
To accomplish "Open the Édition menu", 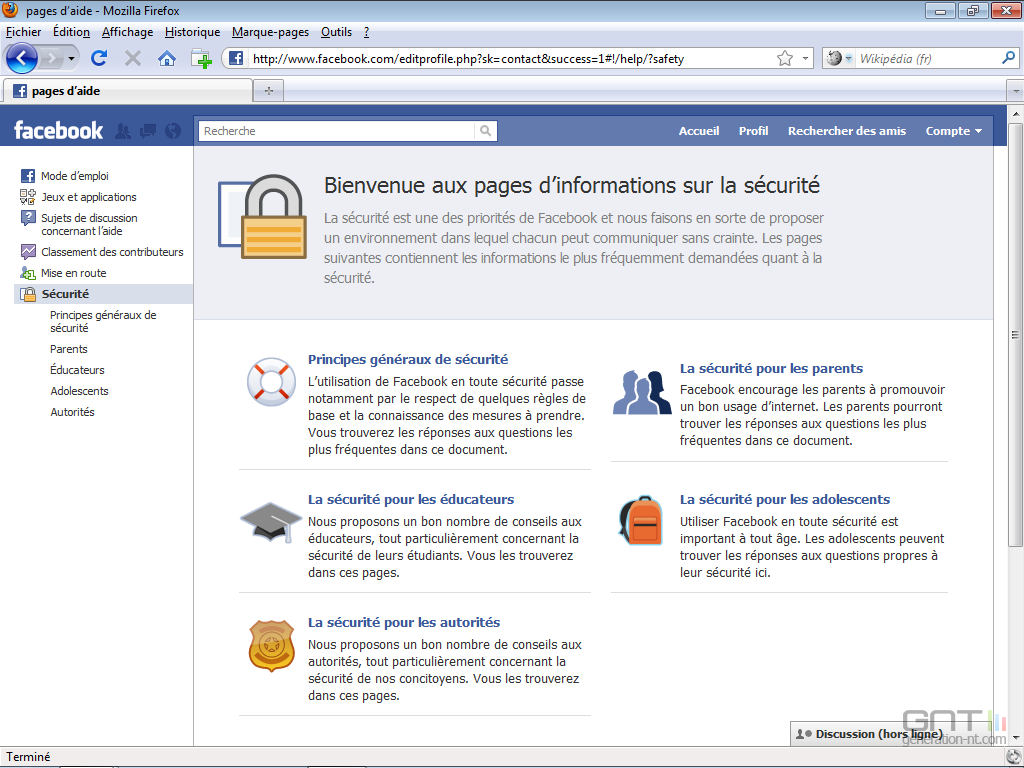I will [71, 32].
